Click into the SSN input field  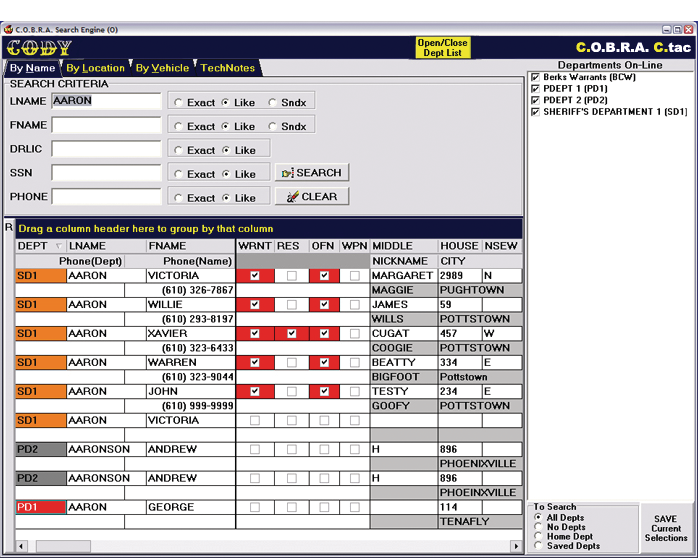click(106, 174)
